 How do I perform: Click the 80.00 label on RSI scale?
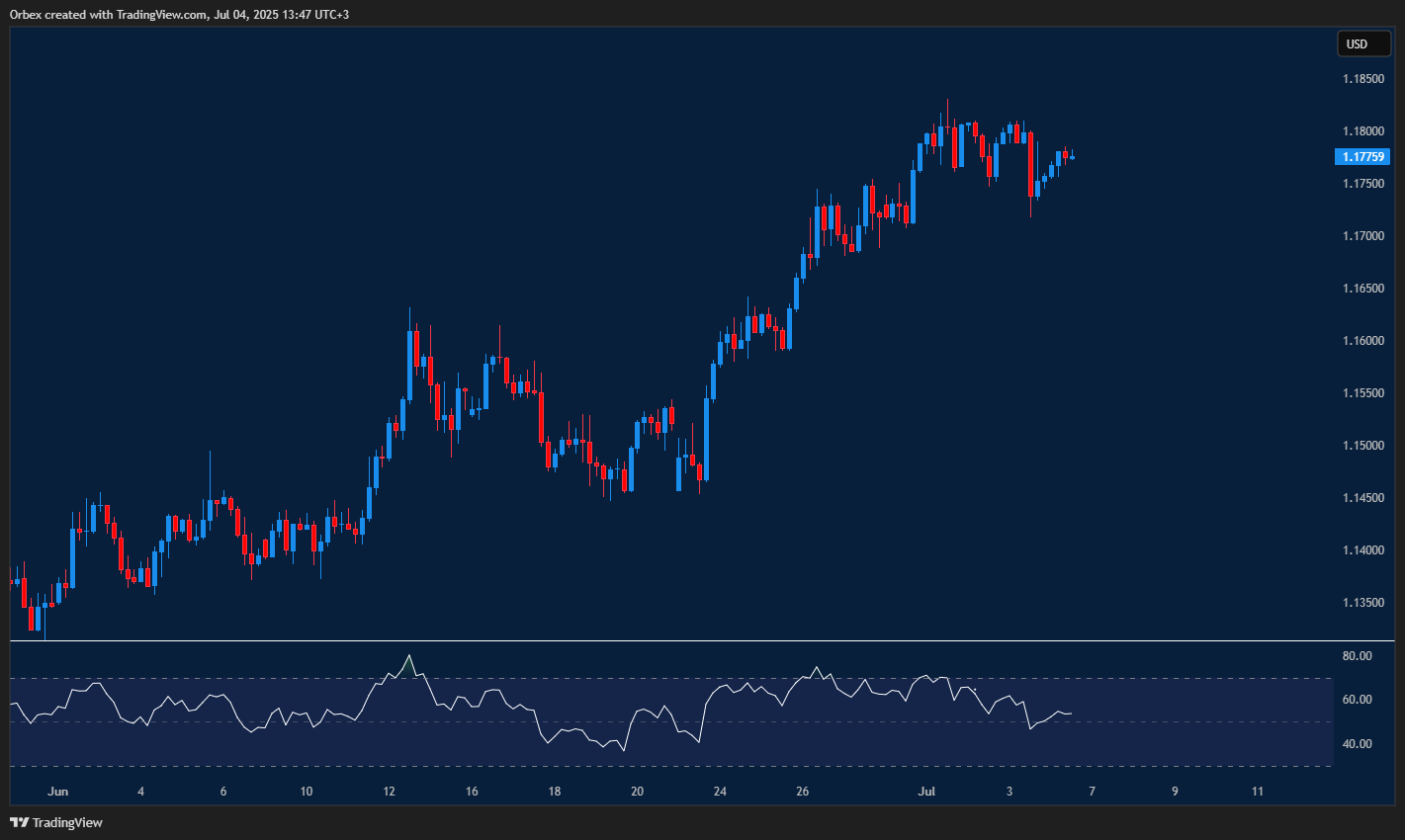pyautogui.click(x=1357, y=656)
